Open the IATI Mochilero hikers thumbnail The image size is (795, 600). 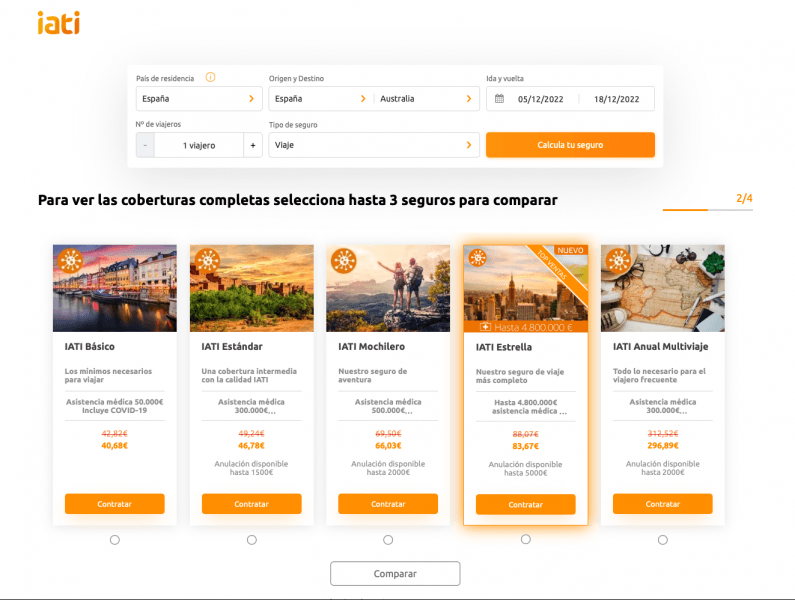388,288
